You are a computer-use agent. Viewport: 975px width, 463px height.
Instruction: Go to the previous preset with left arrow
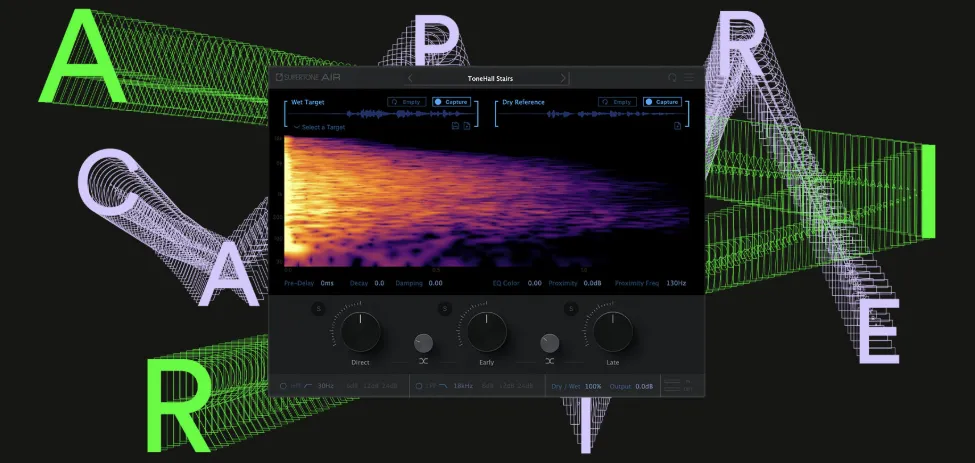[410, 78]
